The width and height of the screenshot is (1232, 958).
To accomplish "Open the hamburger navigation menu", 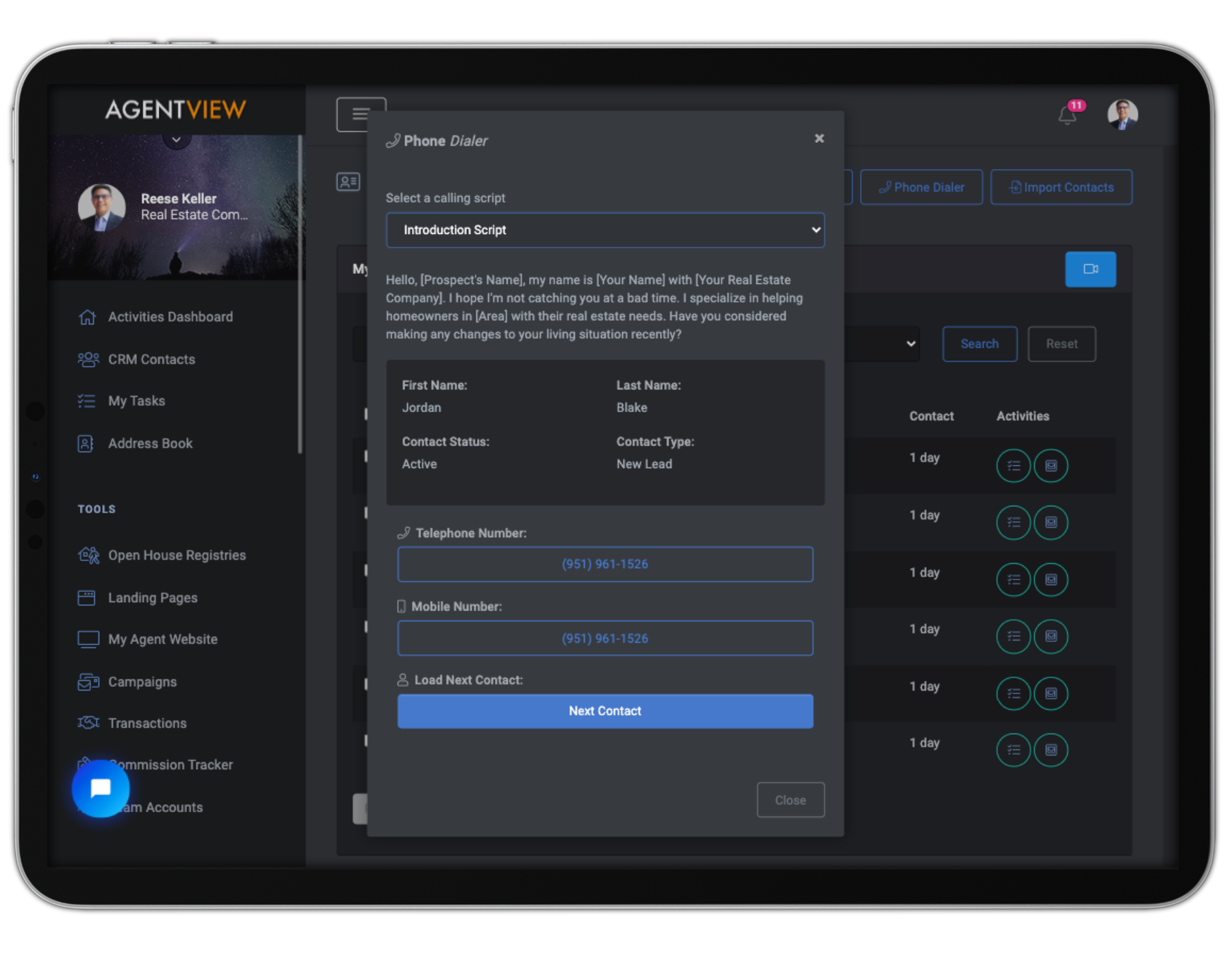I will (361, 114).
